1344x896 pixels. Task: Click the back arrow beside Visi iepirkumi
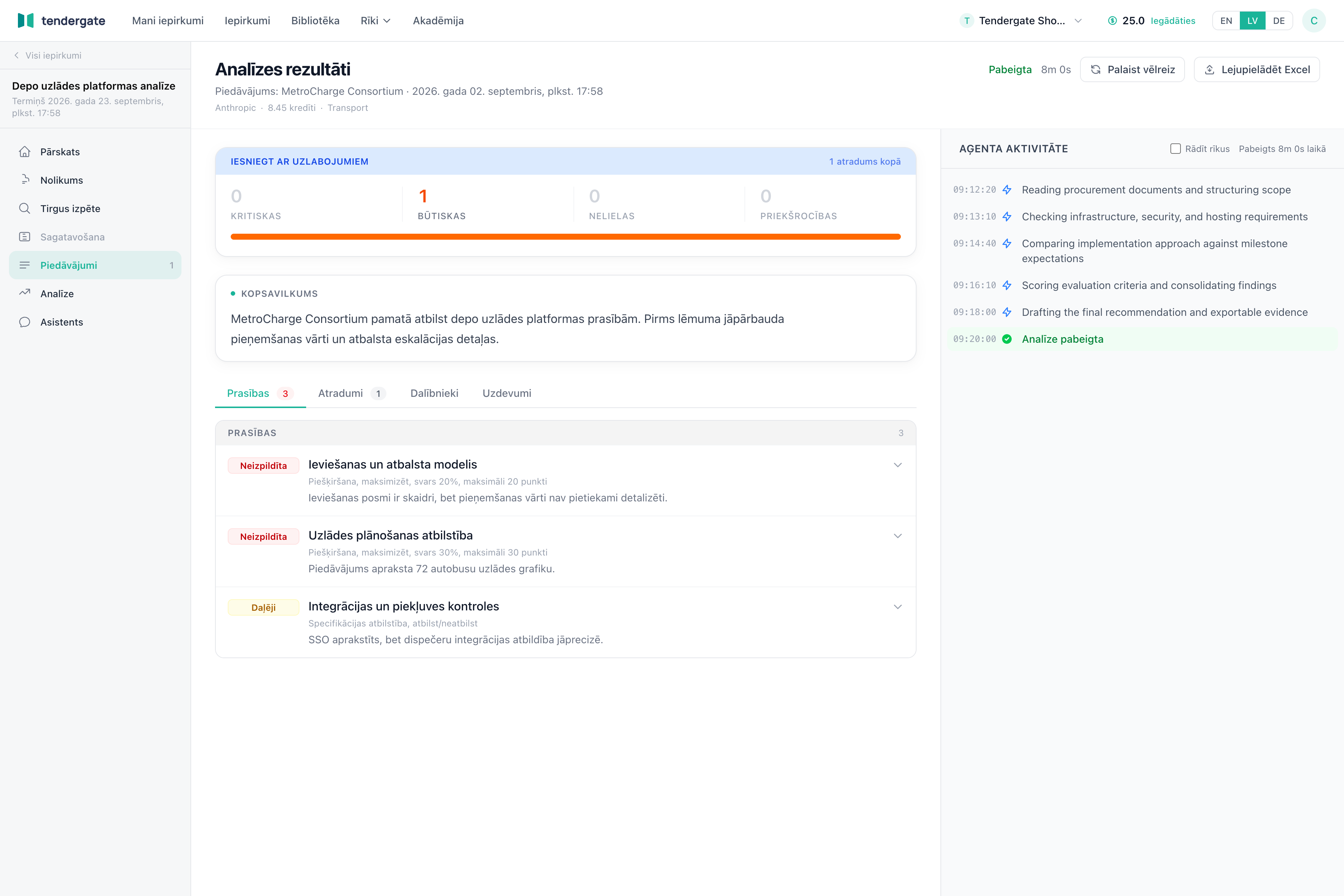pyautogui.click(x=16, y=55)
